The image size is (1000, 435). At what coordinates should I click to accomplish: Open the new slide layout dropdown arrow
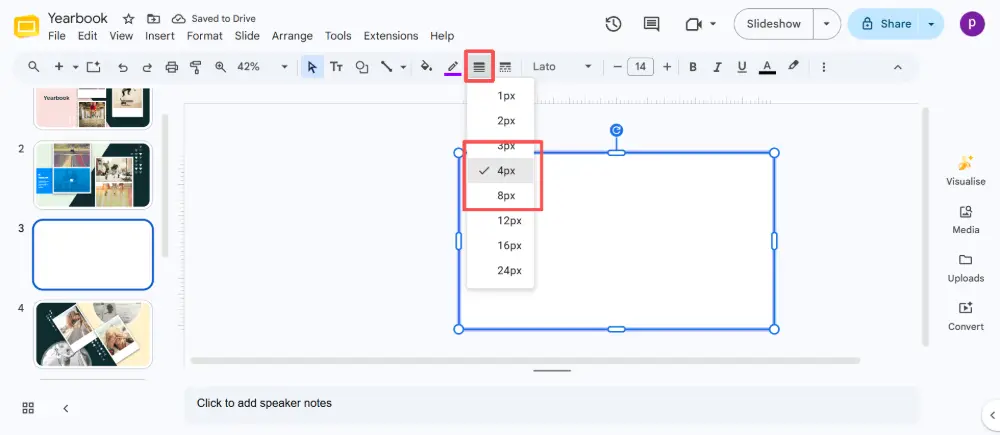pos(75,67)
